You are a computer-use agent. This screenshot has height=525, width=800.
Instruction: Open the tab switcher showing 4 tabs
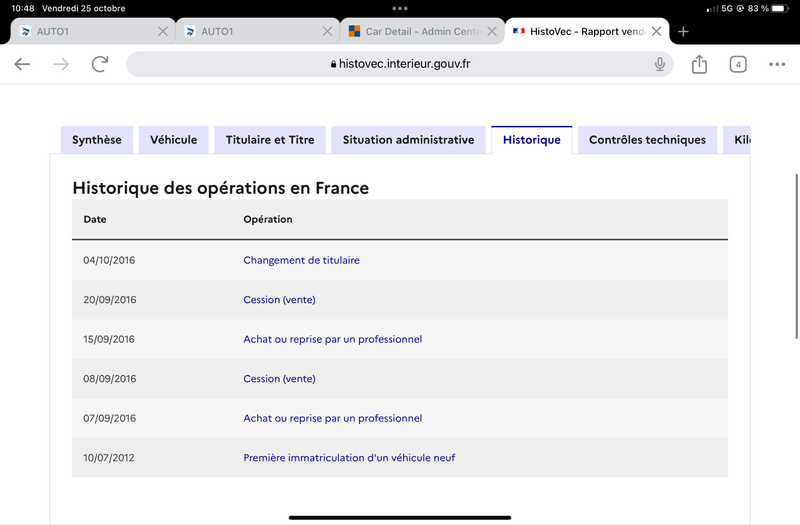pyautogui.click(x=738, y=64)
